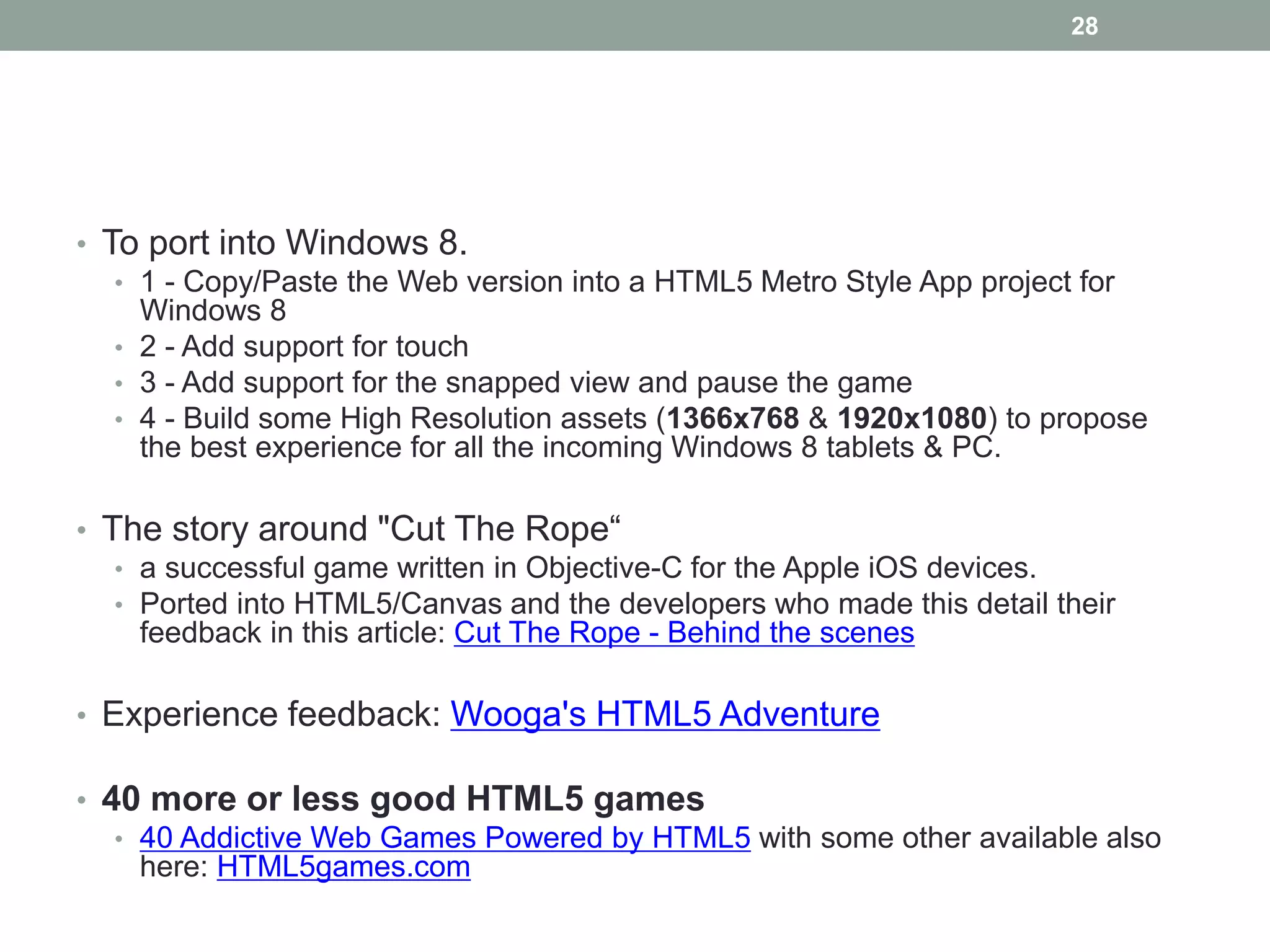Open the Cut The Rope - Behind the scenes link

[683, 633]
